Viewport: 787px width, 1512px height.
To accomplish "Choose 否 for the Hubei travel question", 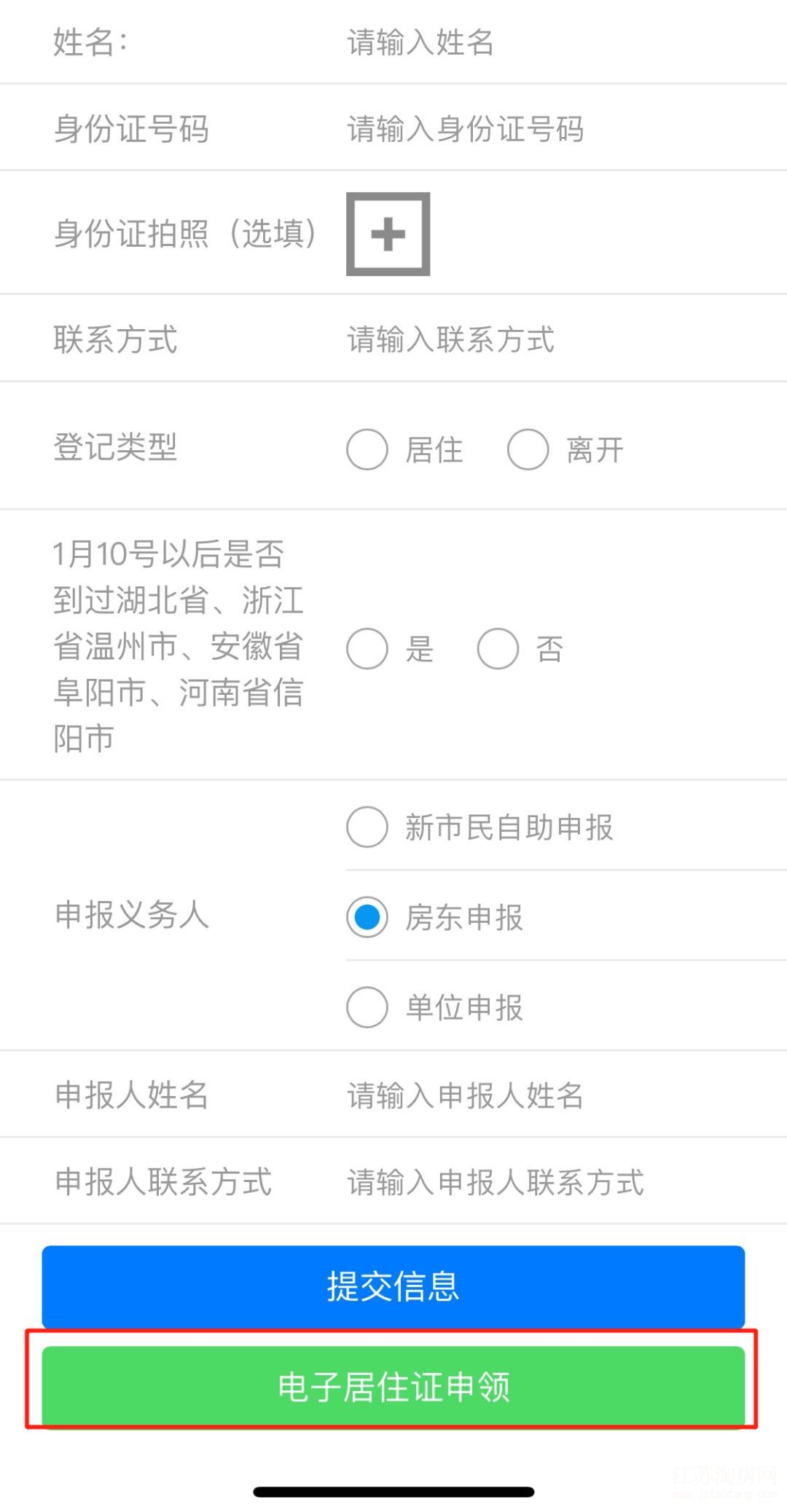I will (499, 647).
